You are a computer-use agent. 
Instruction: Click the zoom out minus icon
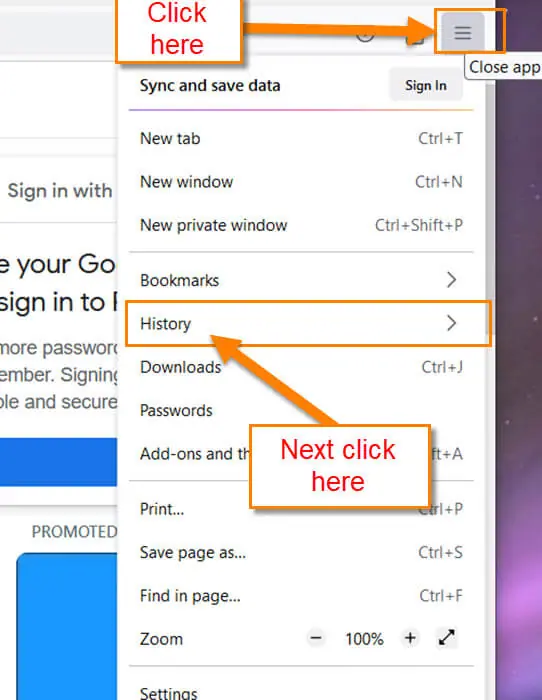click(316, 638)
